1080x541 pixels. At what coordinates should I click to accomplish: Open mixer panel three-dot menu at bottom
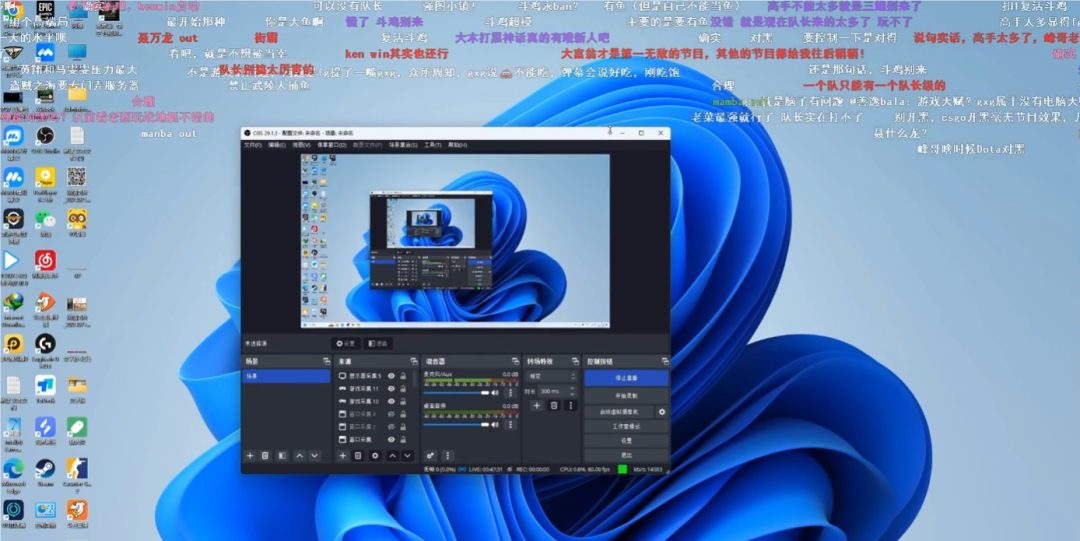tap(448, 456)
